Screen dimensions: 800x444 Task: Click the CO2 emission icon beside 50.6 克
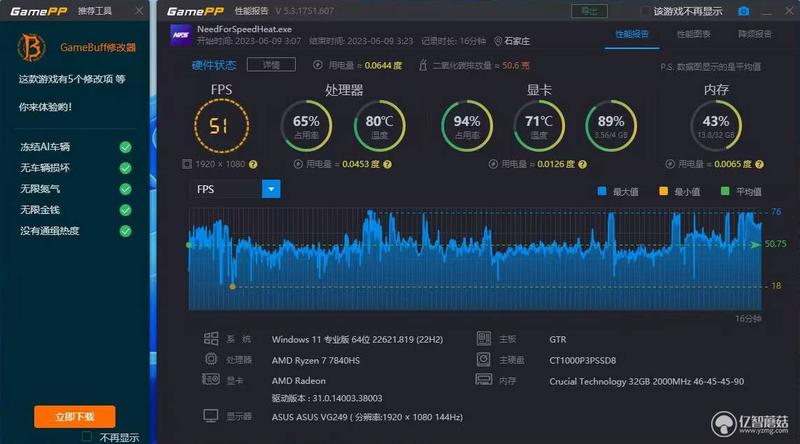tap(422, 65)
